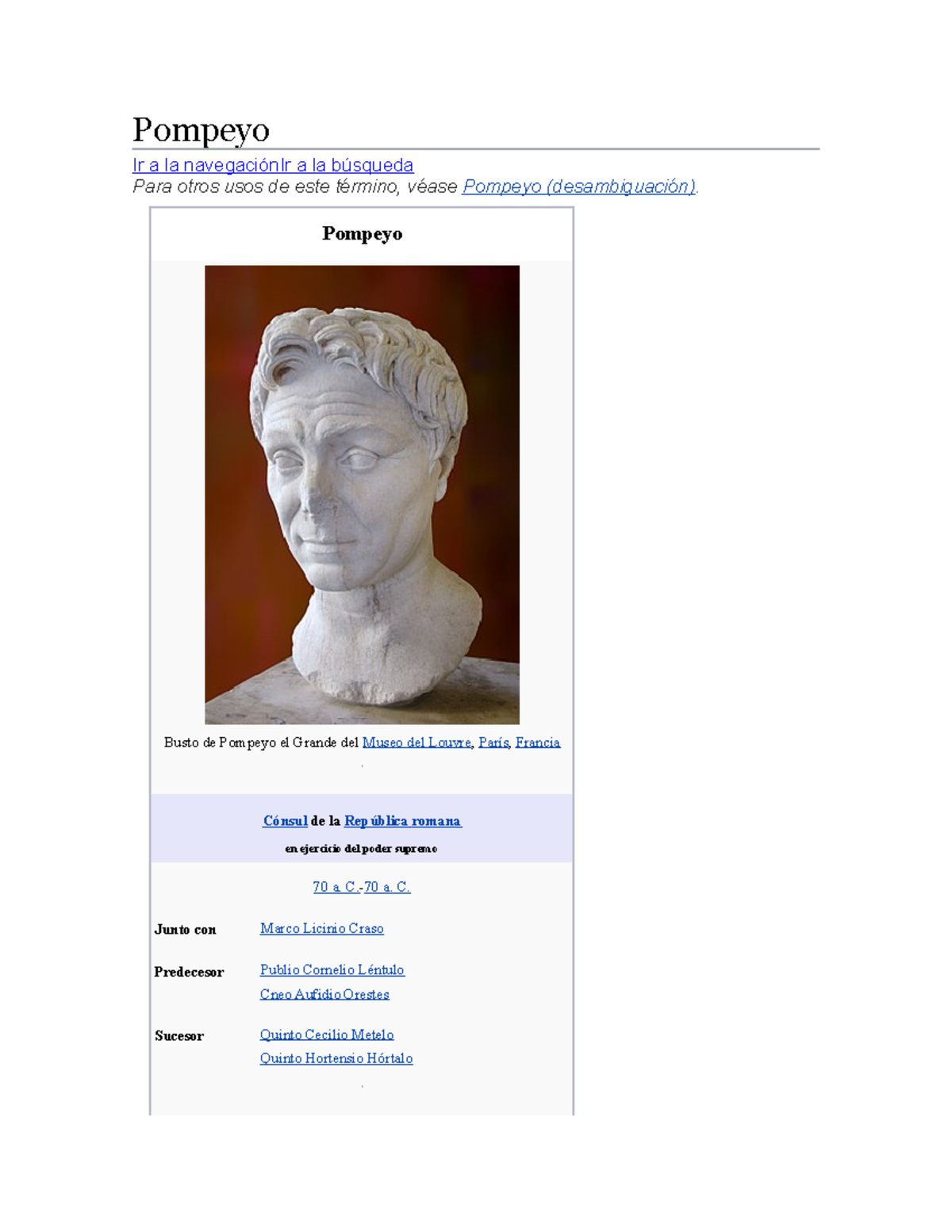Click the second '70 a. C.' date link

coord(387,887)
